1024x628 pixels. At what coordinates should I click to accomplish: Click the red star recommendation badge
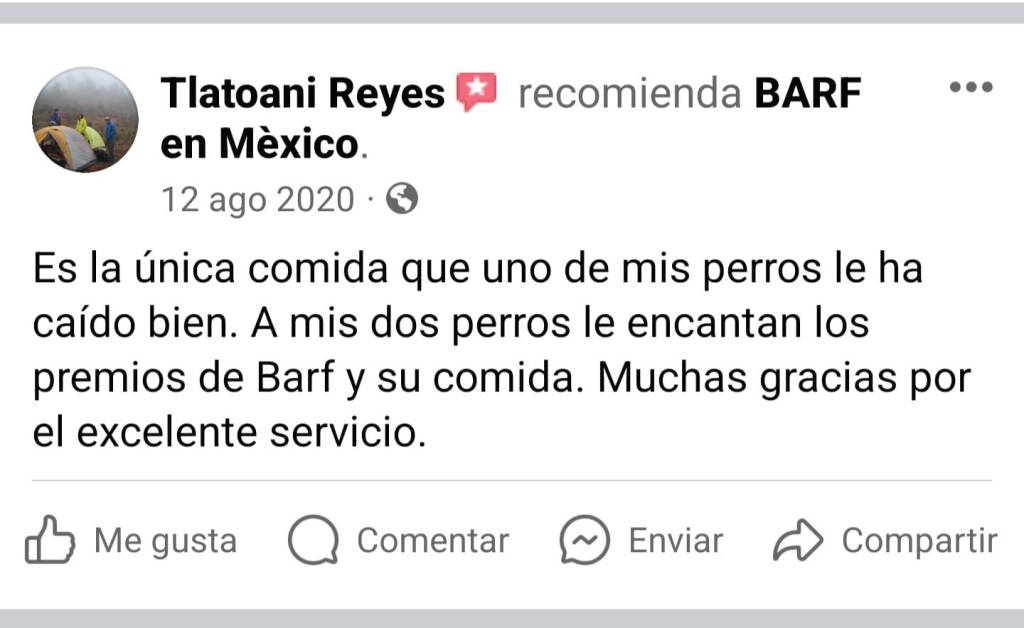[477, 91]
